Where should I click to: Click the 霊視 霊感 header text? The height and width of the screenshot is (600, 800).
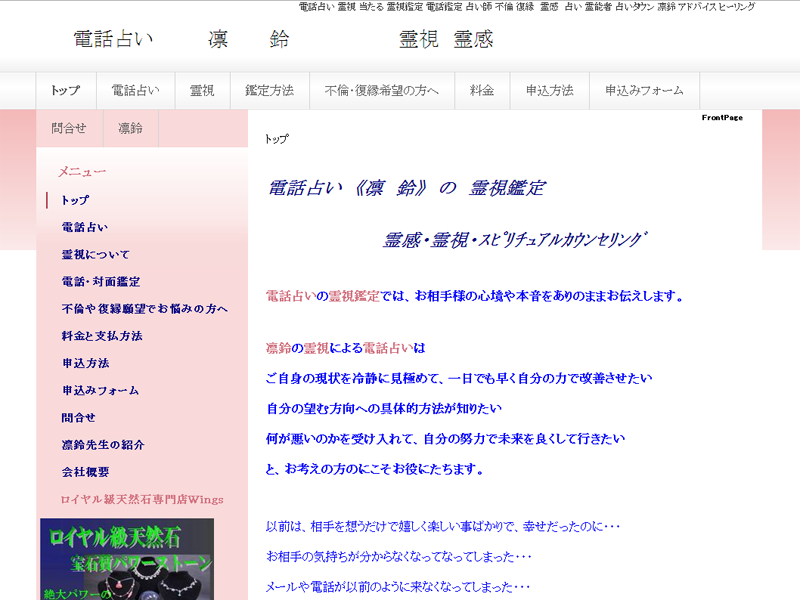coord(446,39)
